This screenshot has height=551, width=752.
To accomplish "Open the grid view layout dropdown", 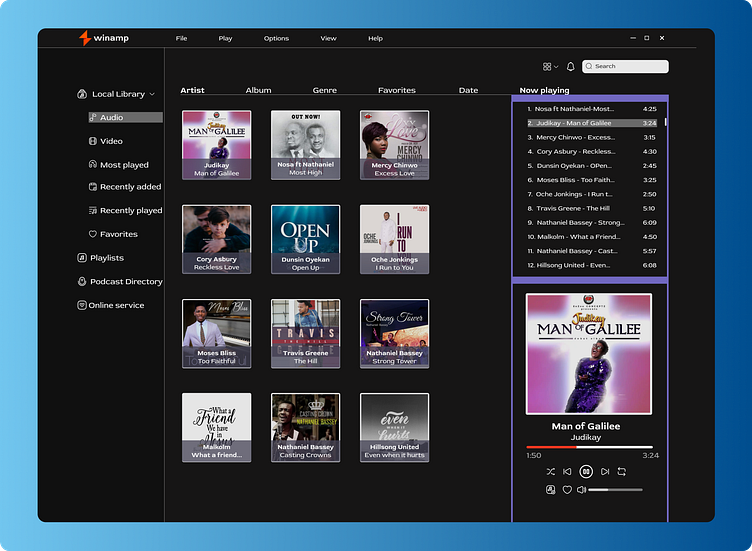I will [x=550, y=67].
